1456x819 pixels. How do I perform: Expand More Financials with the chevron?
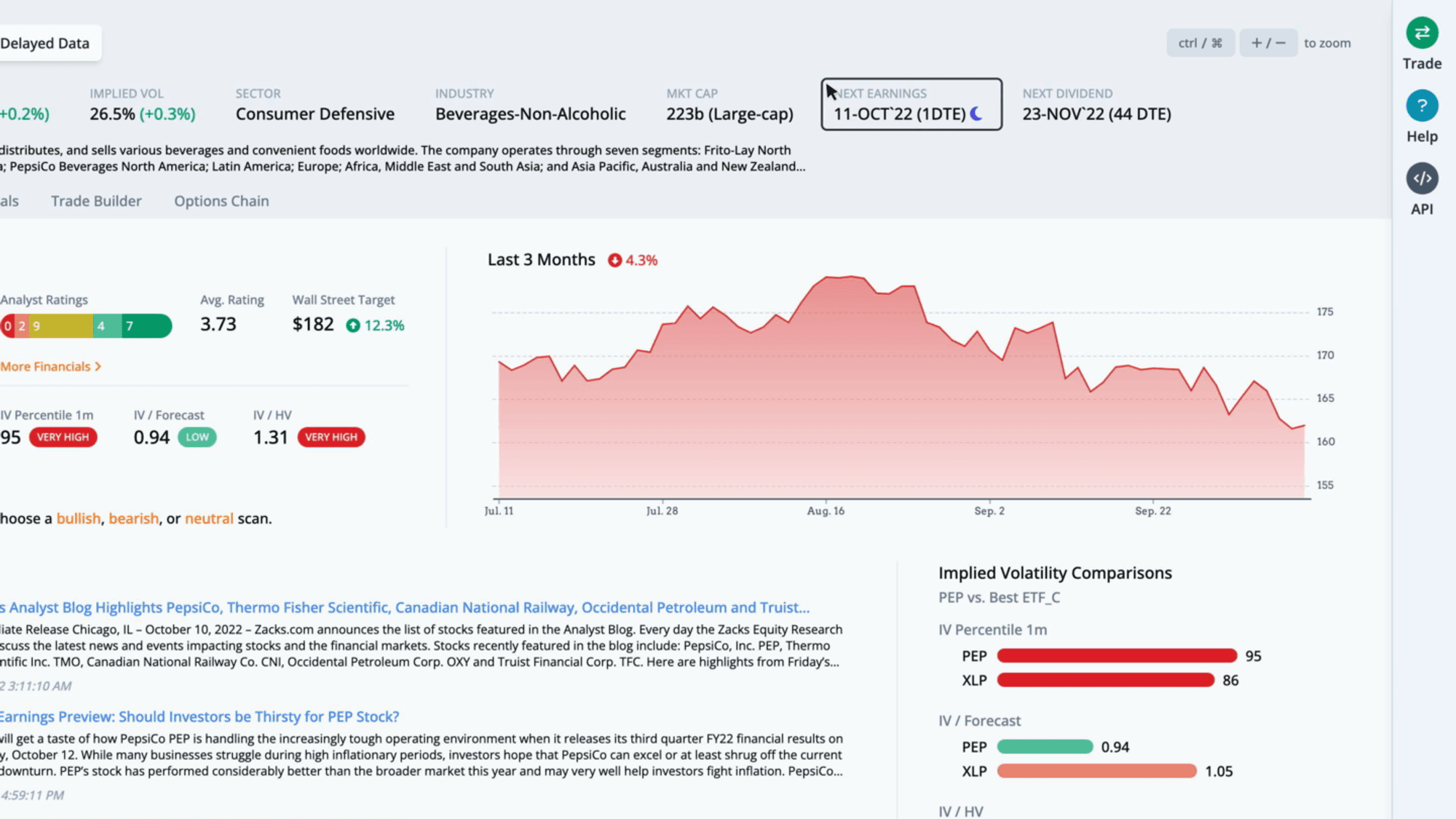coord(51,366)
